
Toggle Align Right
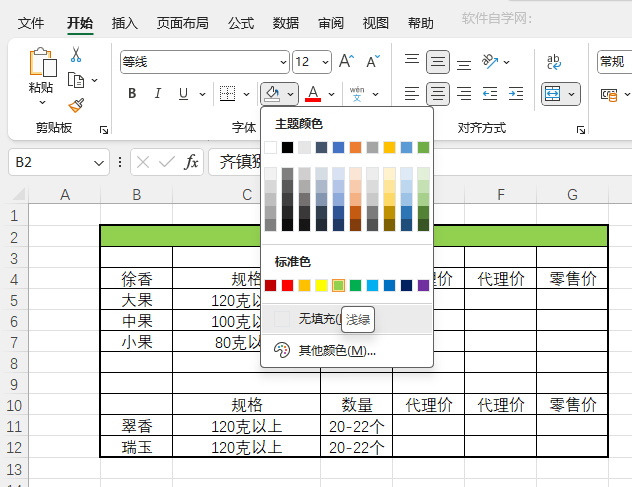pyautogui.click(x=464, y=94)
